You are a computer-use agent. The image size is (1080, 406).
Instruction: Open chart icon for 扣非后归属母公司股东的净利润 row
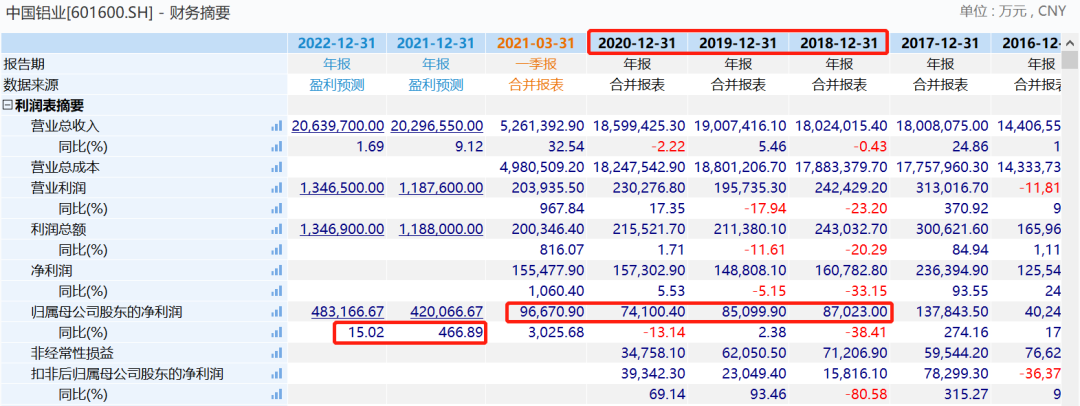tap(277, 374)
